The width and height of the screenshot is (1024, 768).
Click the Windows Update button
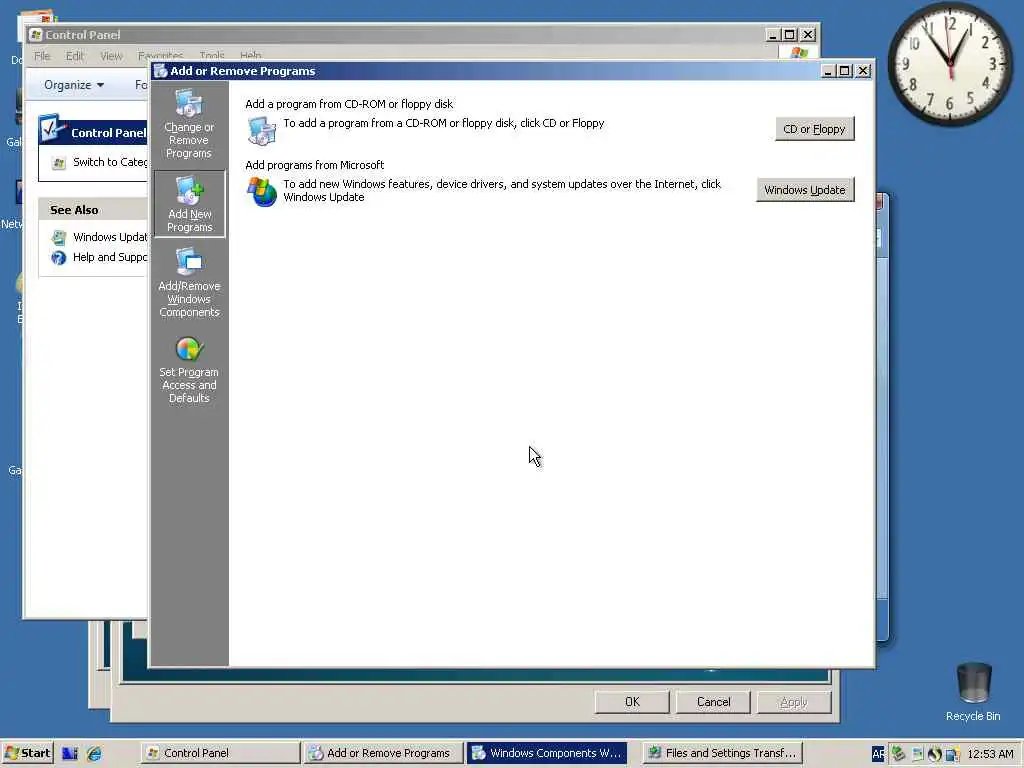(x=805, y=190)
